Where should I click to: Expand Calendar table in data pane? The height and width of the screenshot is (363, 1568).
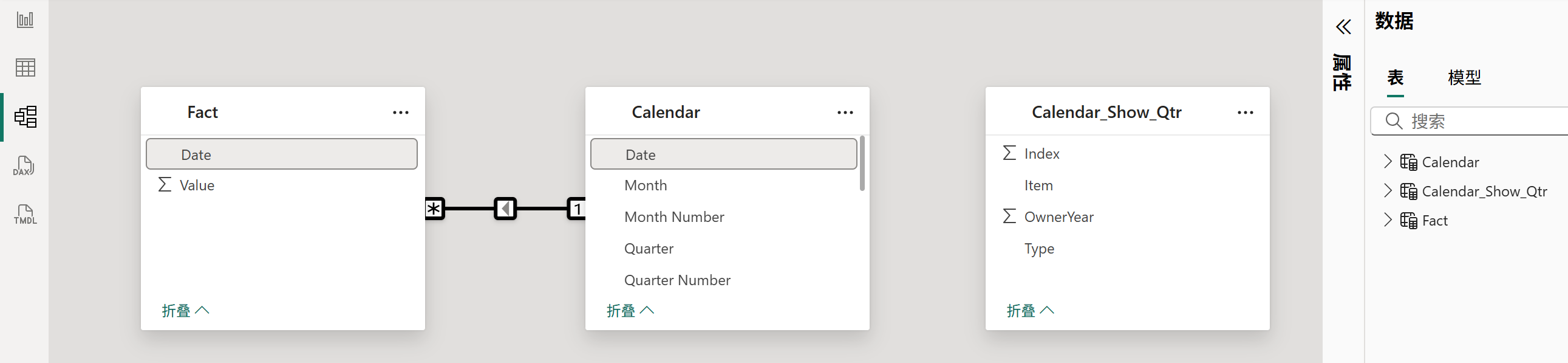(x=1387, y=161)
